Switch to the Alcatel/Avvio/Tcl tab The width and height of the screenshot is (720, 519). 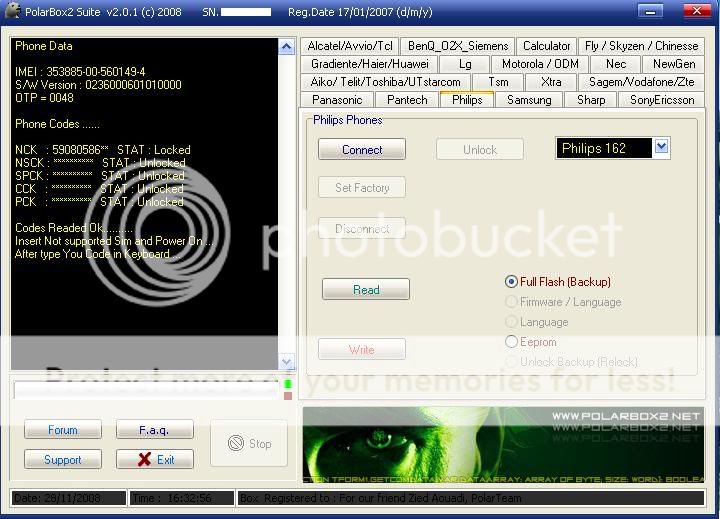350,46
